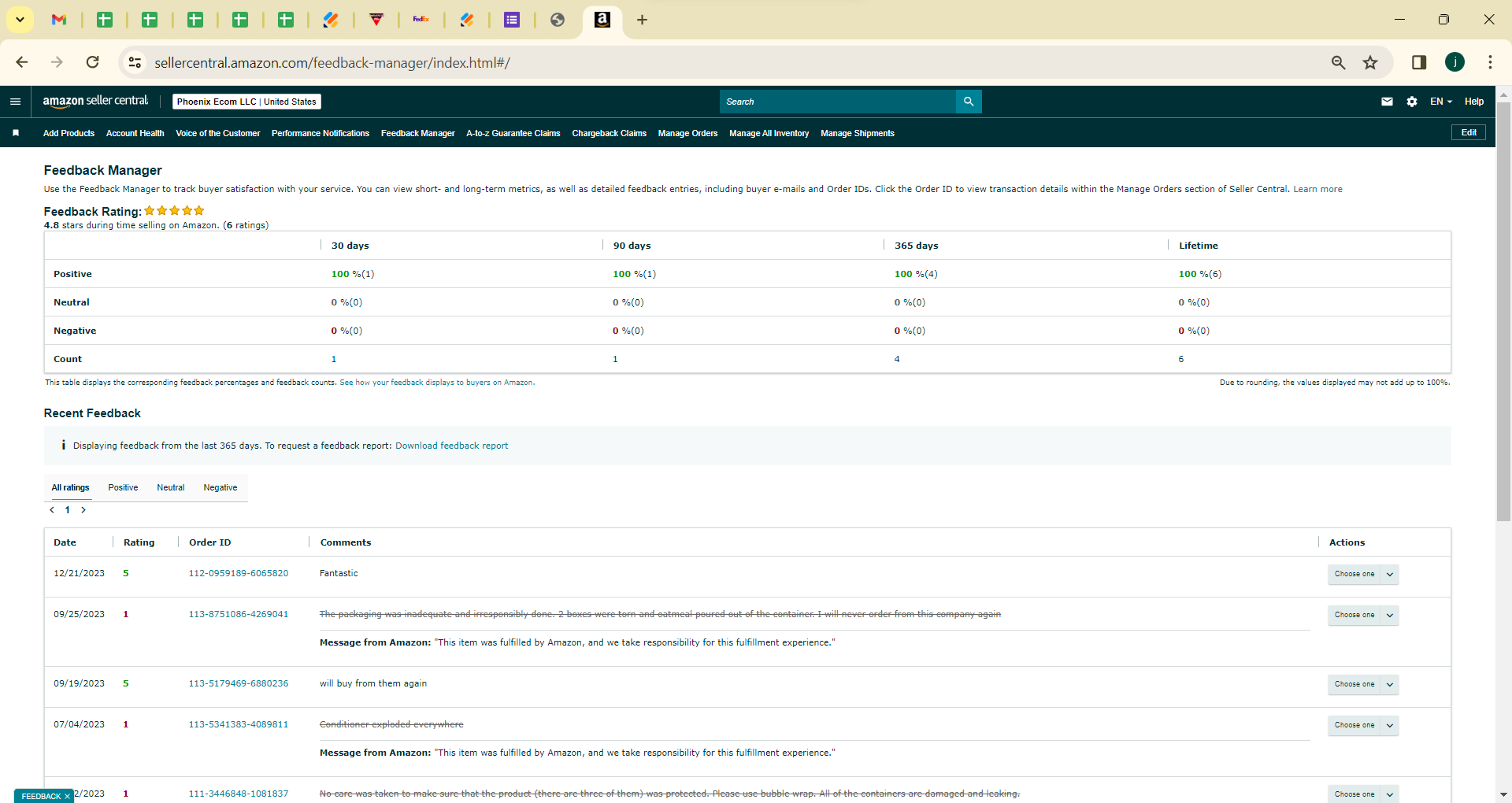
Task: Open the EN language dropdown
Action: coord(1440,102)
